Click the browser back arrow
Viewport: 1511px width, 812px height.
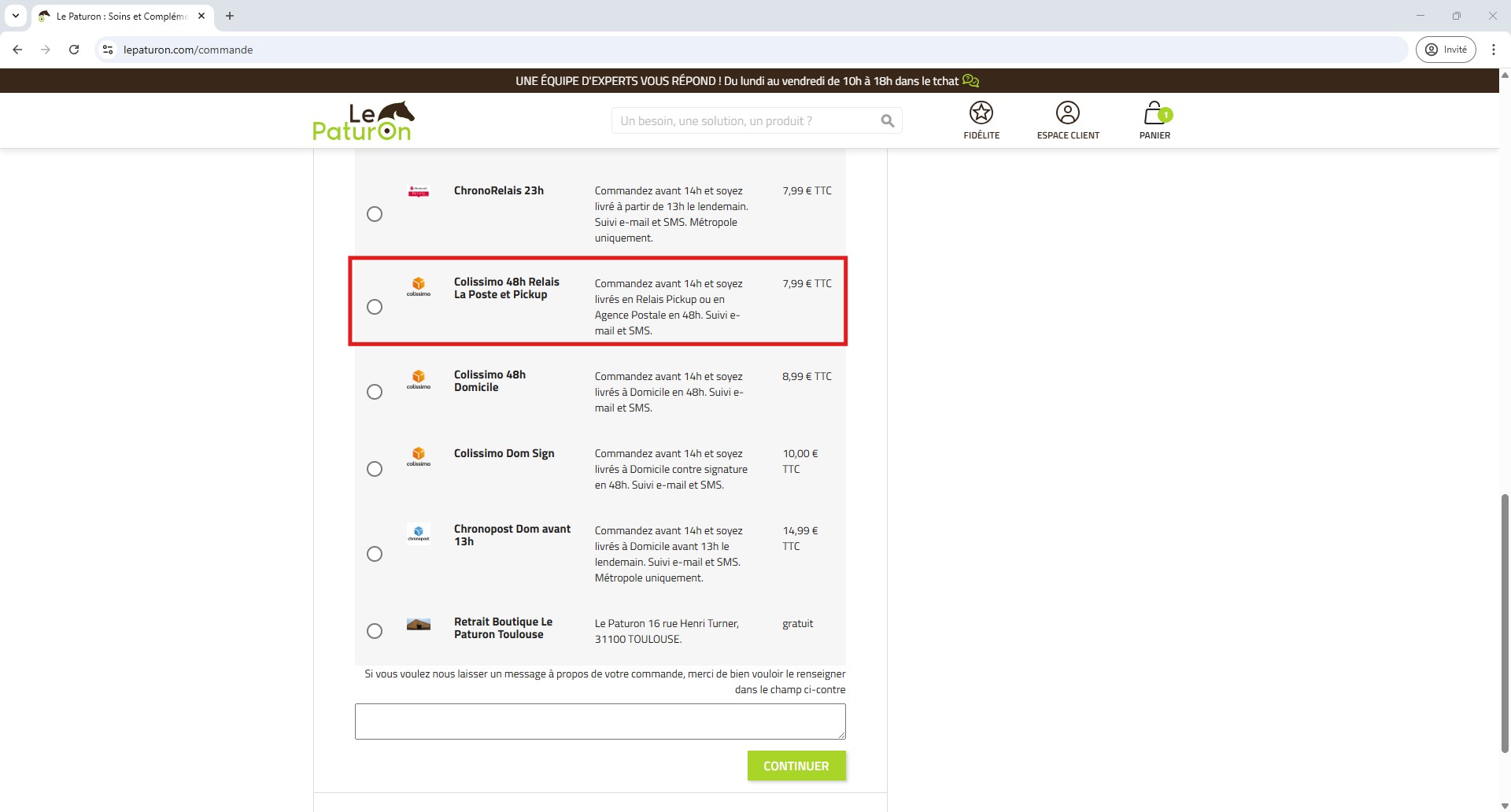point(17,50)
